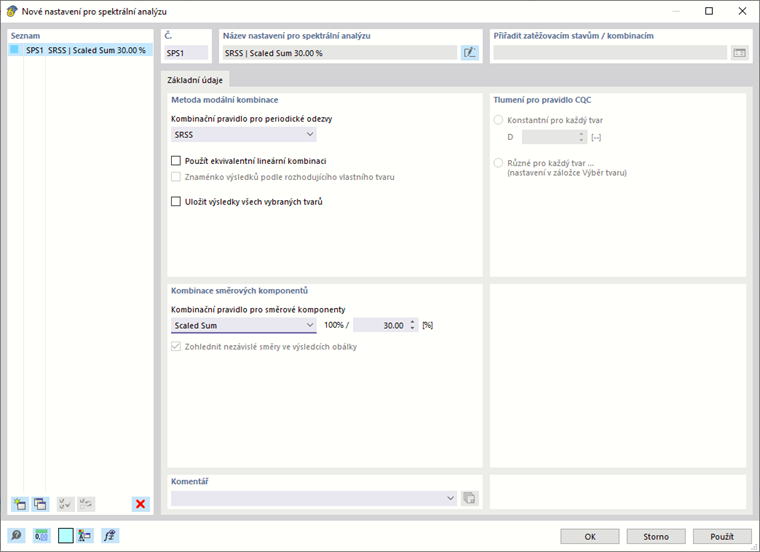Open the SRSS combination rule dropdown
Viewport: 760px width, 552px height.
click(x=244, y=134)
